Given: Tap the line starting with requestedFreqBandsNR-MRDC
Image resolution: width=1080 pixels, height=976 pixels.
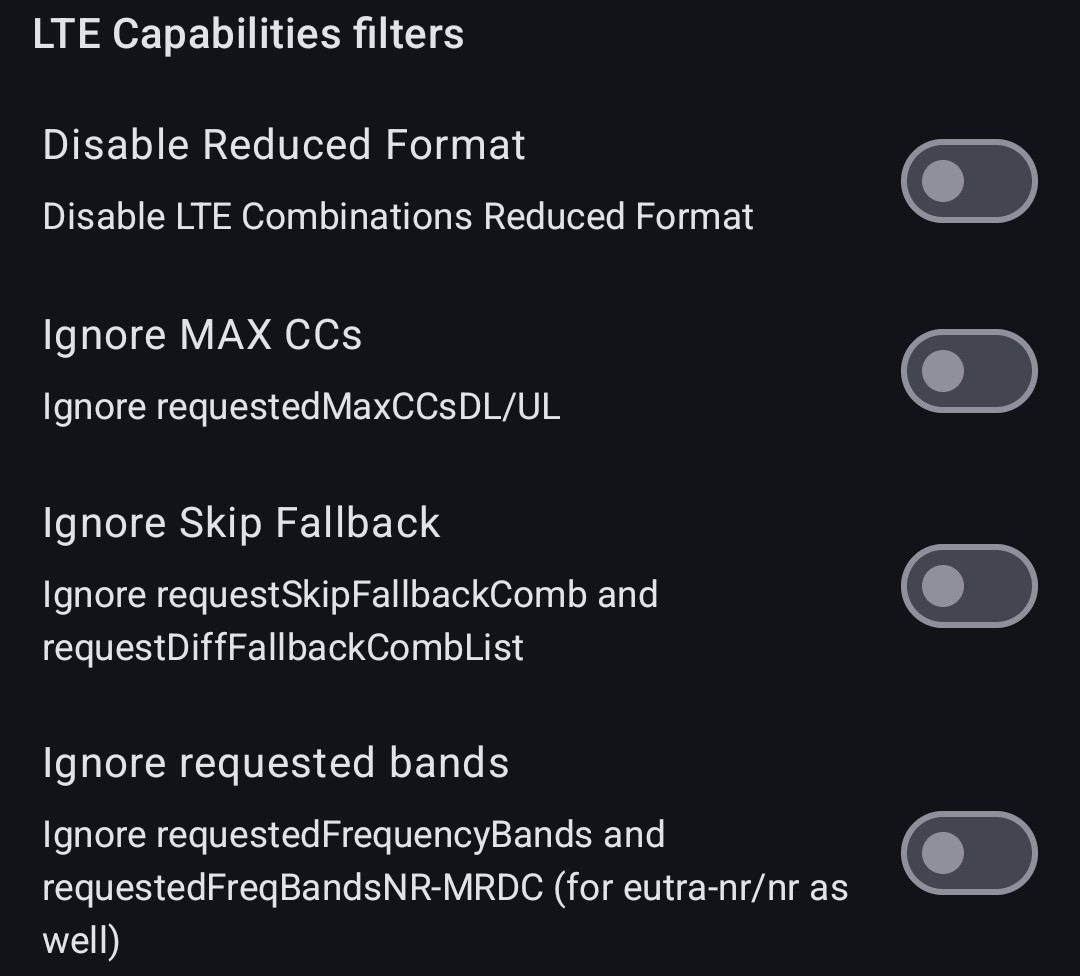Looking at the screenshot, I should pos(445,888).
